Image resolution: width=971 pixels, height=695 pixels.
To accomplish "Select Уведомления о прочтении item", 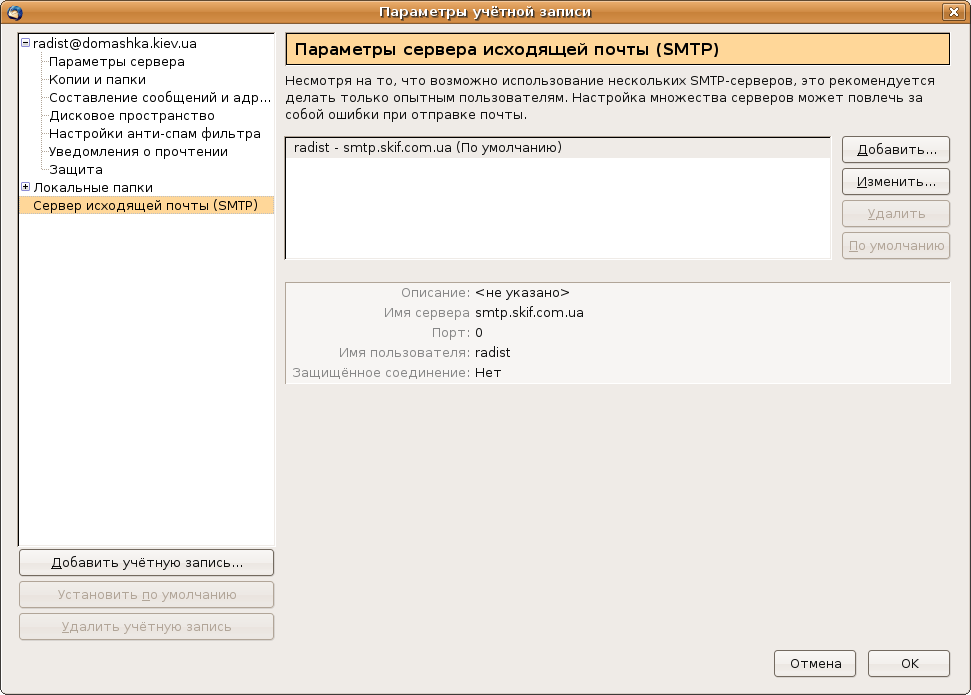I will [138, 152].
